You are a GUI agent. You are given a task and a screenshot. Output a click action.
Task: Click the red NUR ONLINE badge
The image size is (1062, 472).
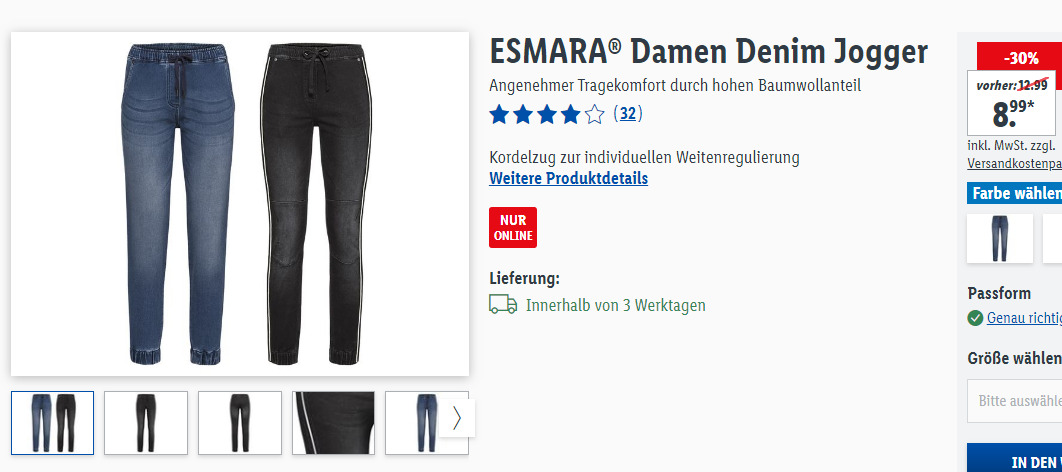pyautogui.click(x=513, y=228)
